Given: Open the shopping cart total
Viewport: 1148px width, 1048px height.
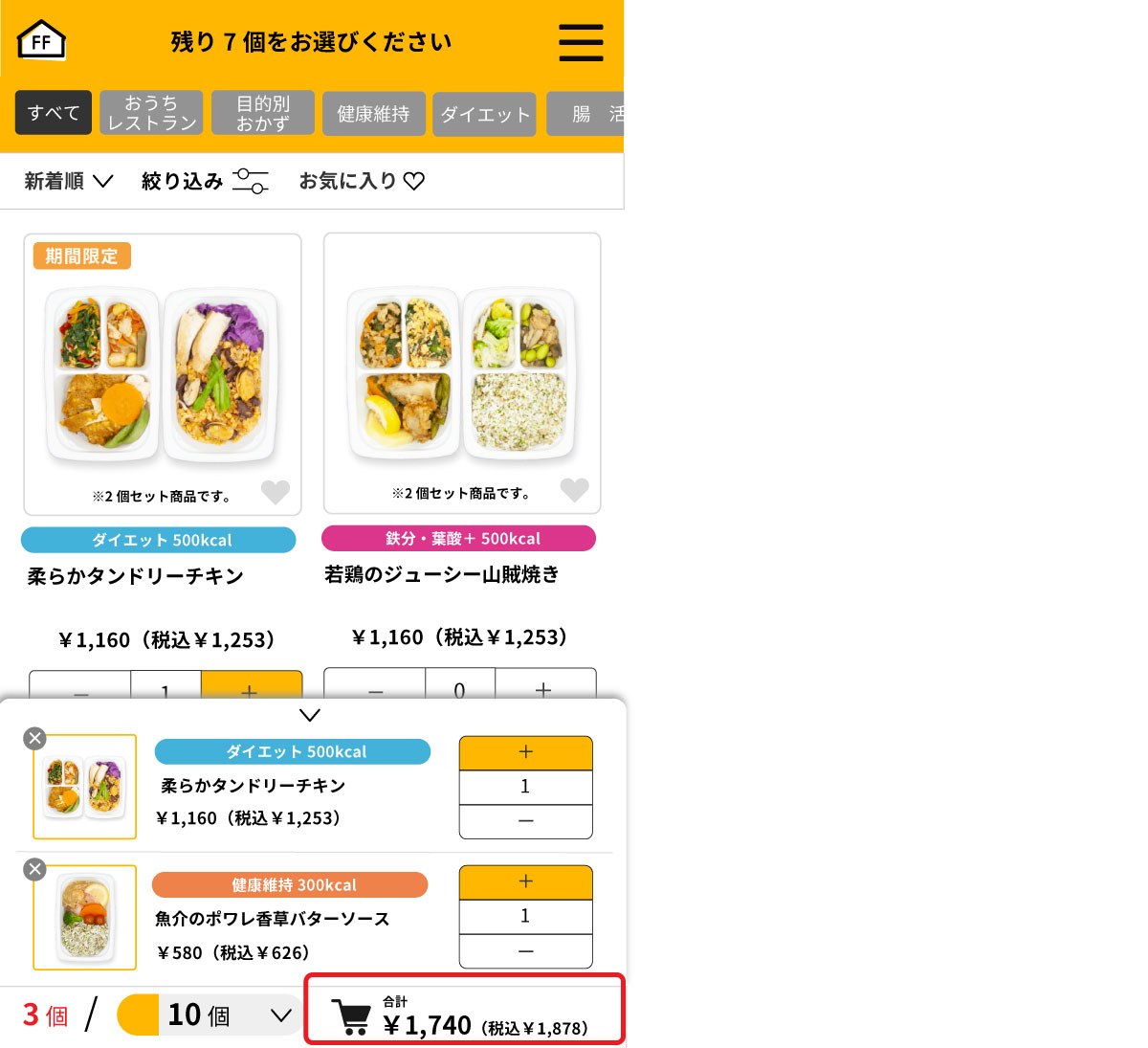Looking at the screenshot, I should (464, 1009).
